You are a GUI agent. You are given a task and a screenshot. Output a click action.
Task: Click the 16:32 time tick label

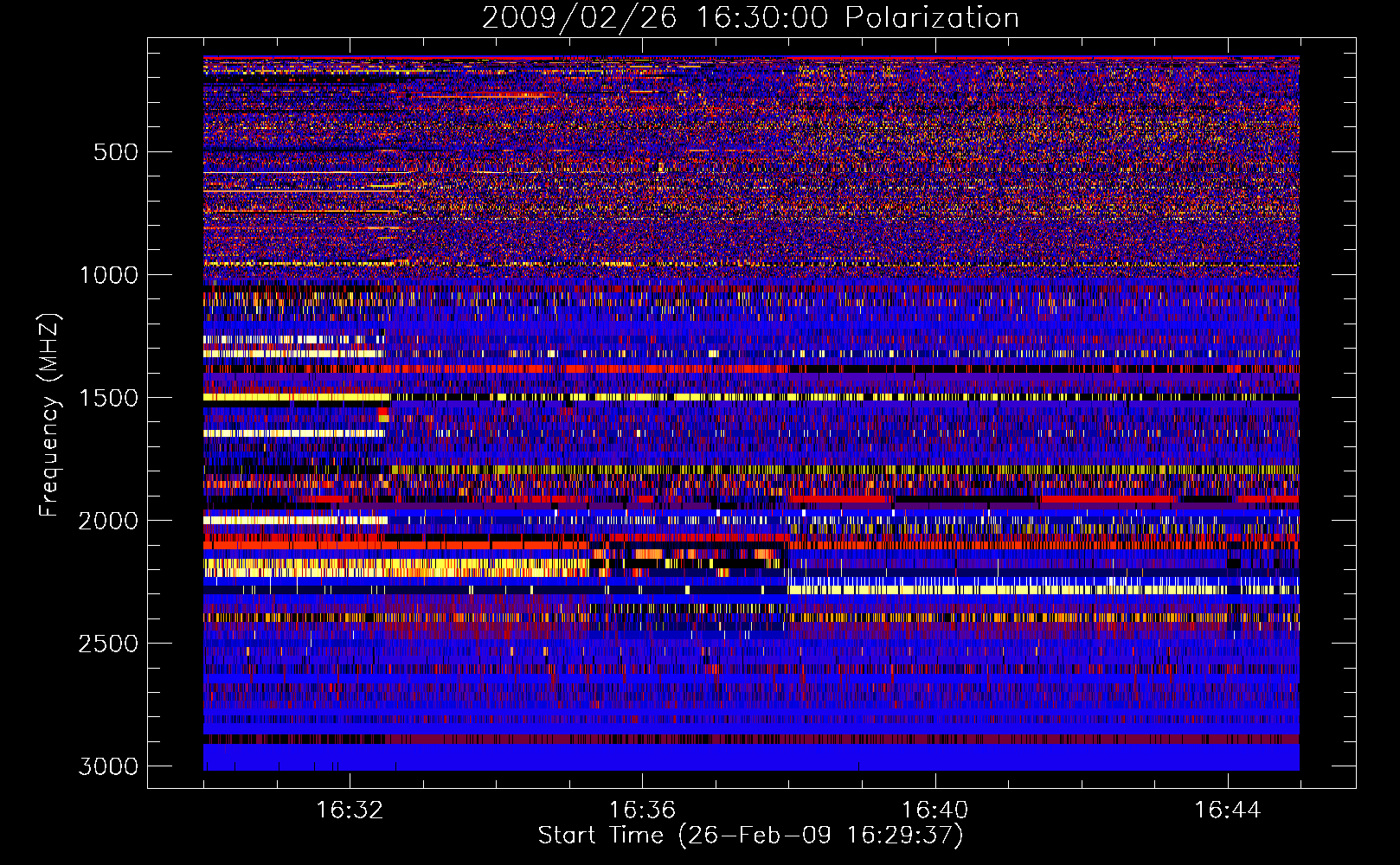[x=350, y=811]
